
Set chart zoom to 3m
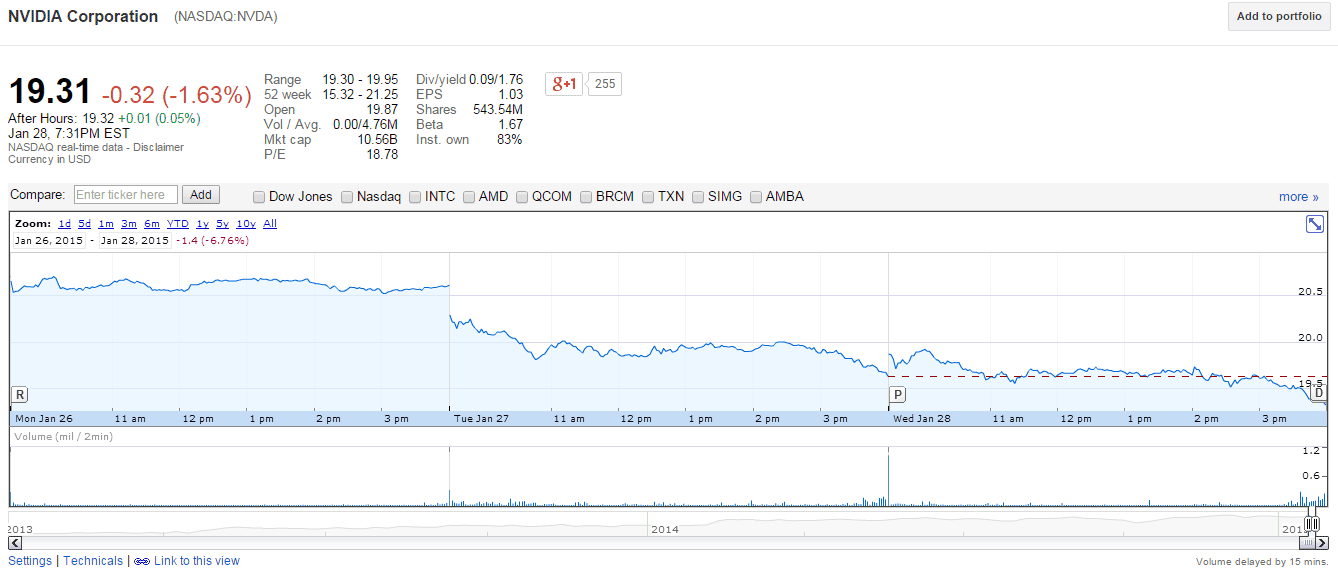[x=128, y=224]
